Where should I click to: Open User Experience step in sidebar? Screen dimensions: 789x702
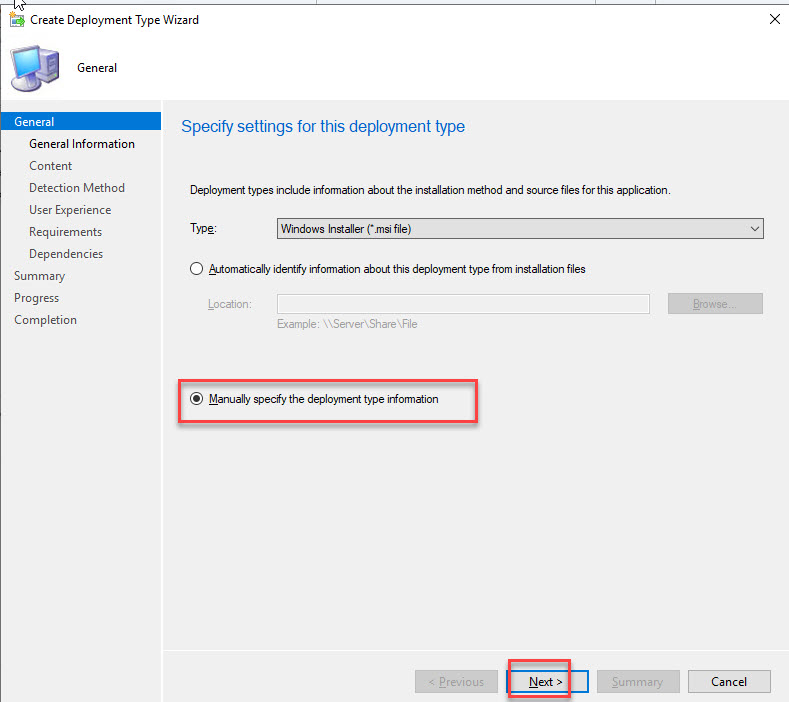[x=70, y=210]
